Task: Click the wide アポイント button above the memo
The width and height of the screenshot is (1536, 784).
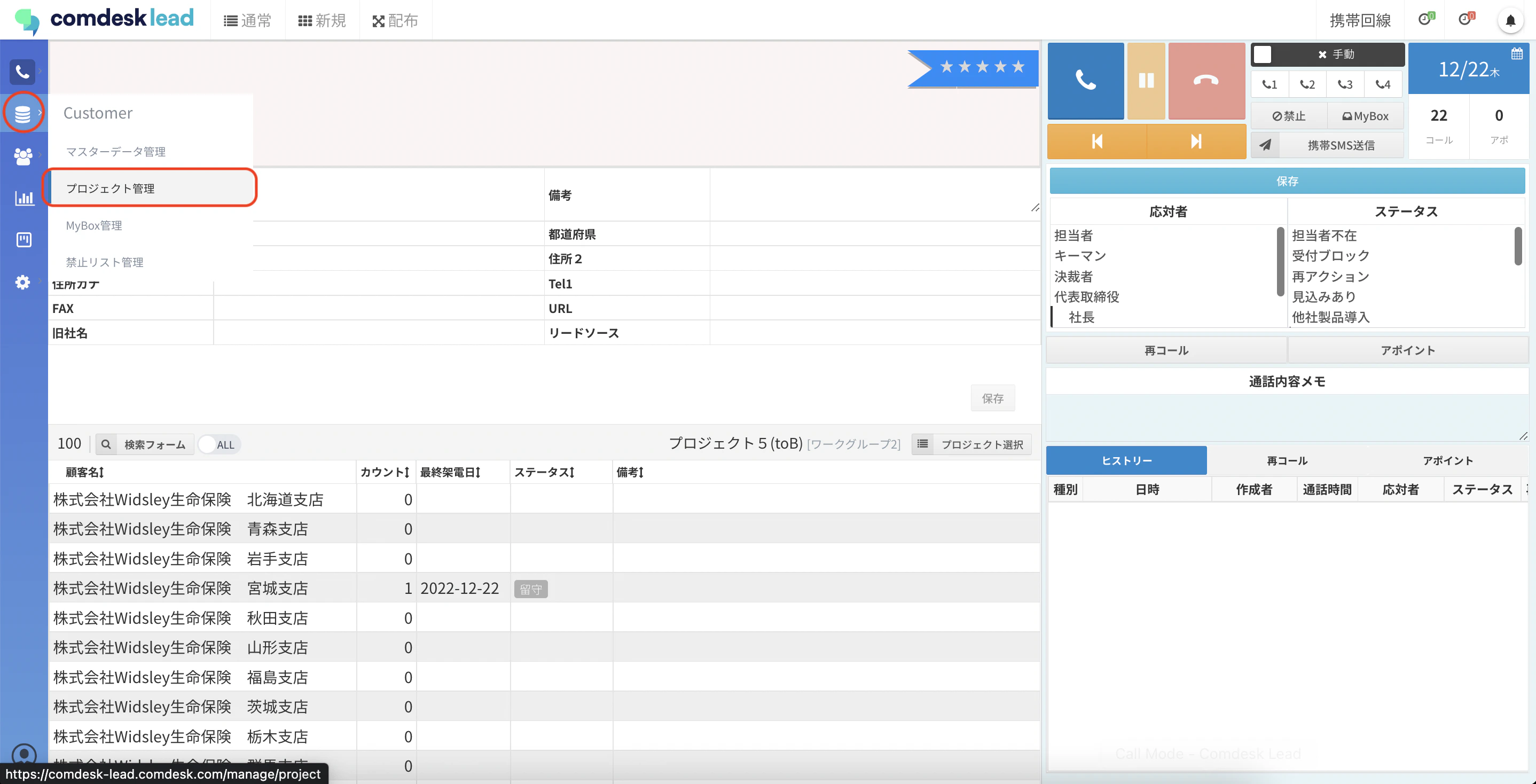Action: click(1408, 350)
